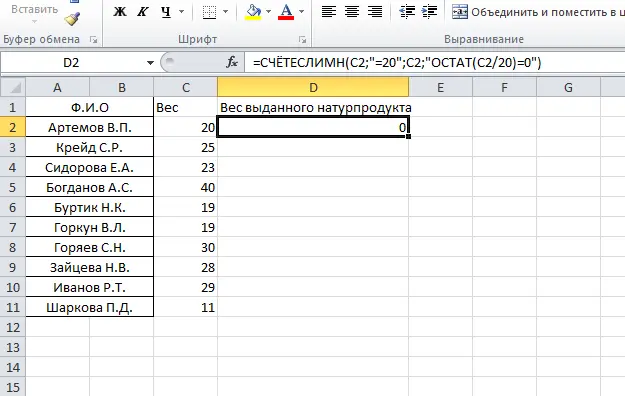Open font group dialog launcher
625x396 pixels.
pyautogui.click(x=303, y=39)
